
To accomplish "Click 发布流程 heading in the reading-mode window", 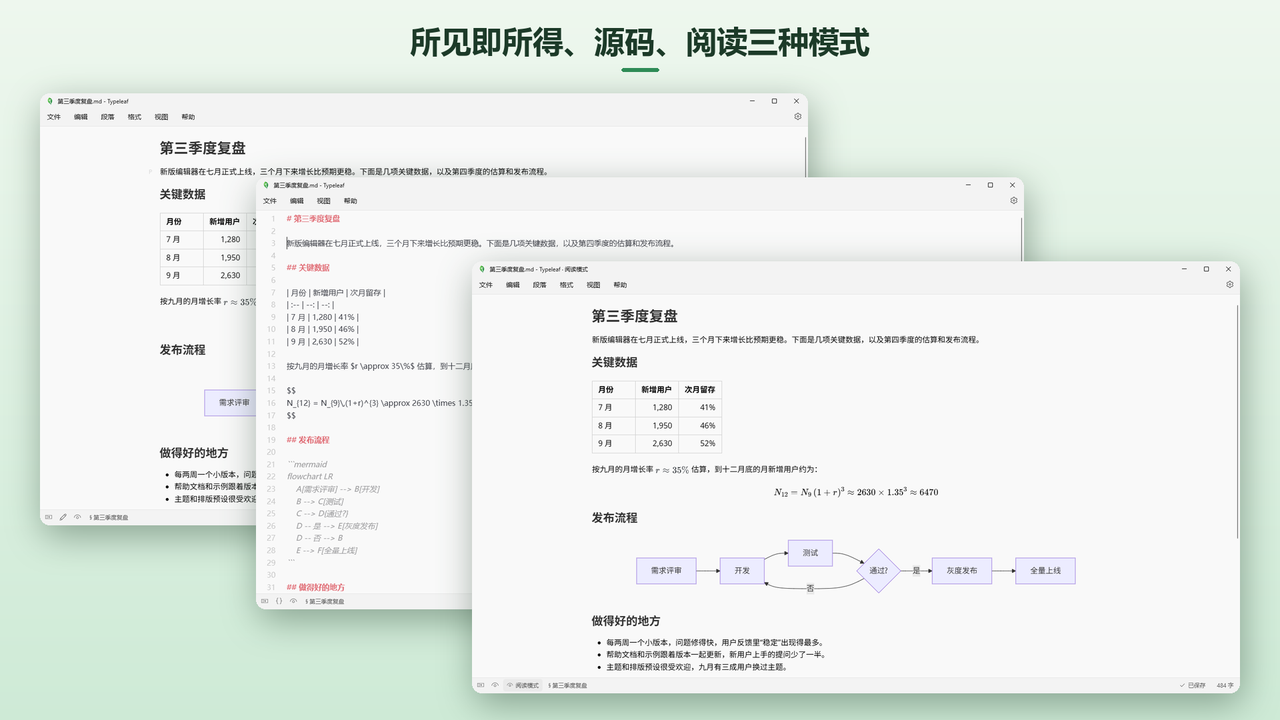I will 614,518.
